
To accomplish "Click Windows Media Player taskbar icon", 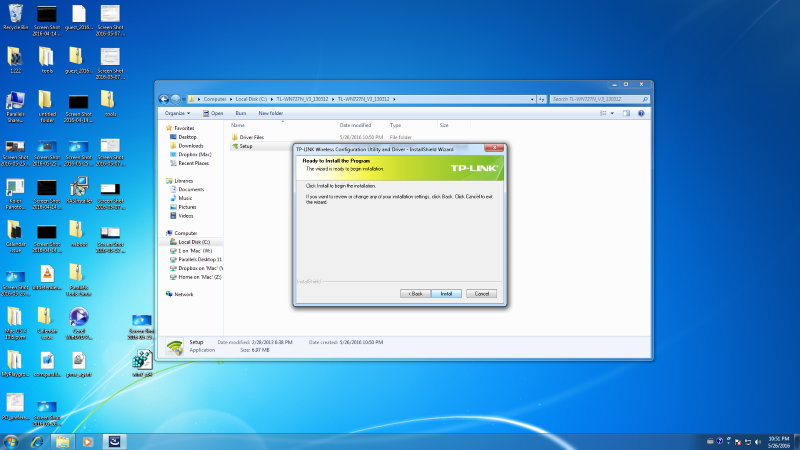I will pos(87,440).
